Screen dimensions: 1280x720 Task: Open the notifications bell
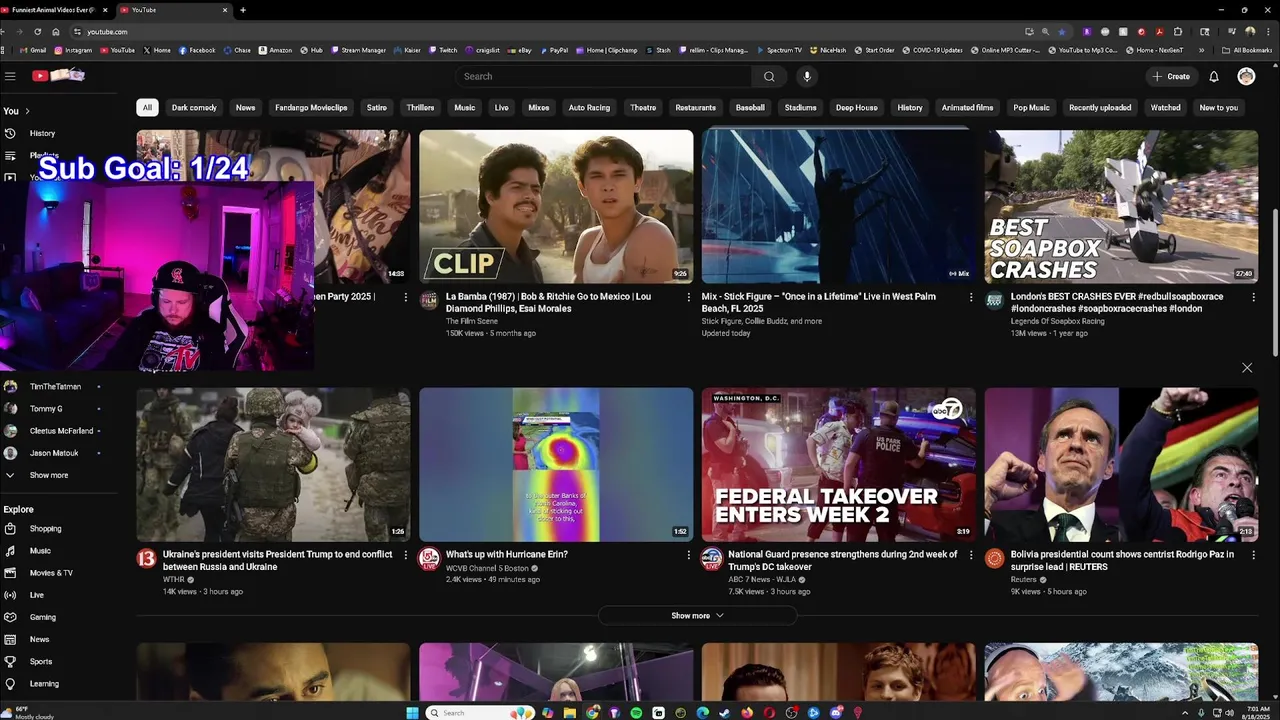(1214, 76)
